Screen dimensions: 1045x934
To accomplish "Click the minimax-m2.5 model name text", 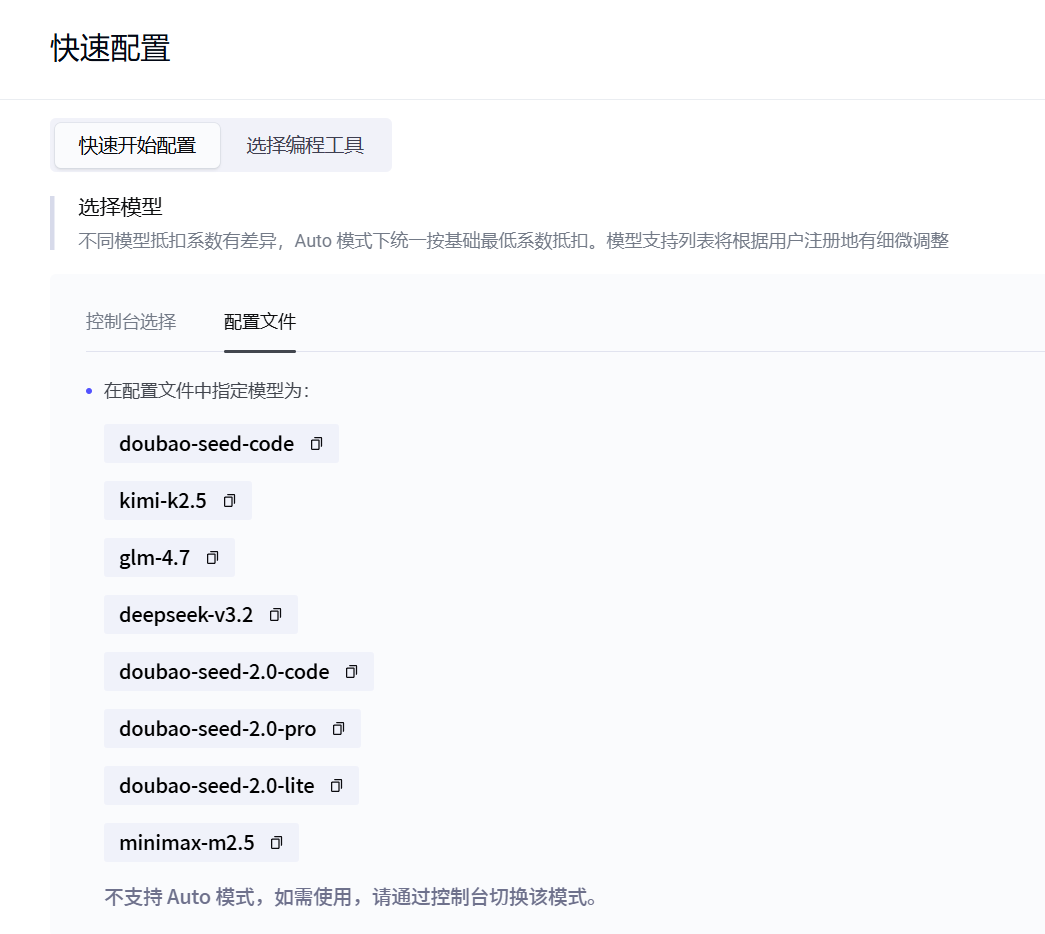I will coord(186,843).
